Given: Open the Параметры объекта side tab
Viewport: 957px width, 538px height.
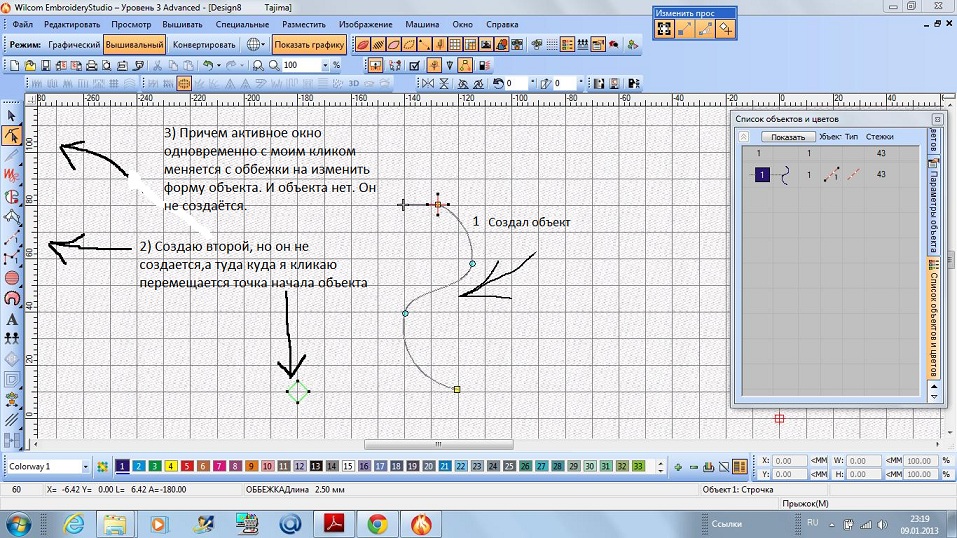Looking at the screenshot, I should pyautogui.click(x=933, y=206).
